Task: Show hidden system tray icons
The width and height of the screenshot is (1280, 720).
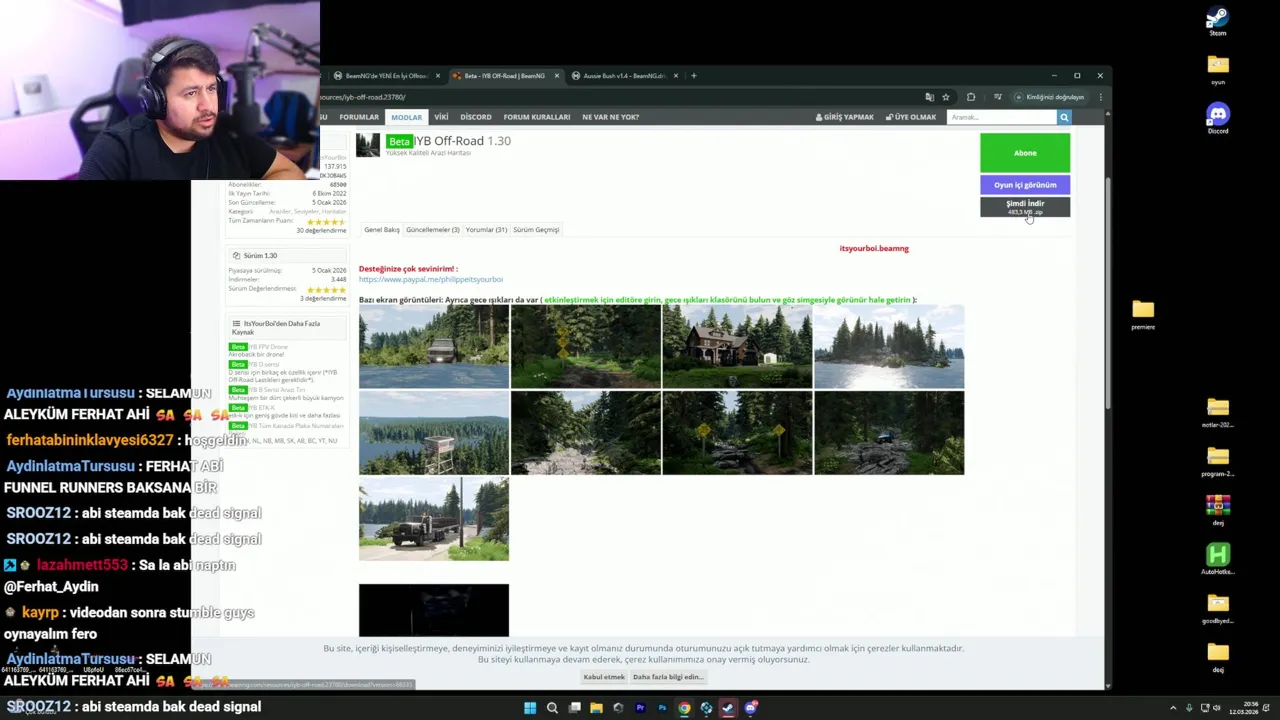Action: click(1174, 708)
